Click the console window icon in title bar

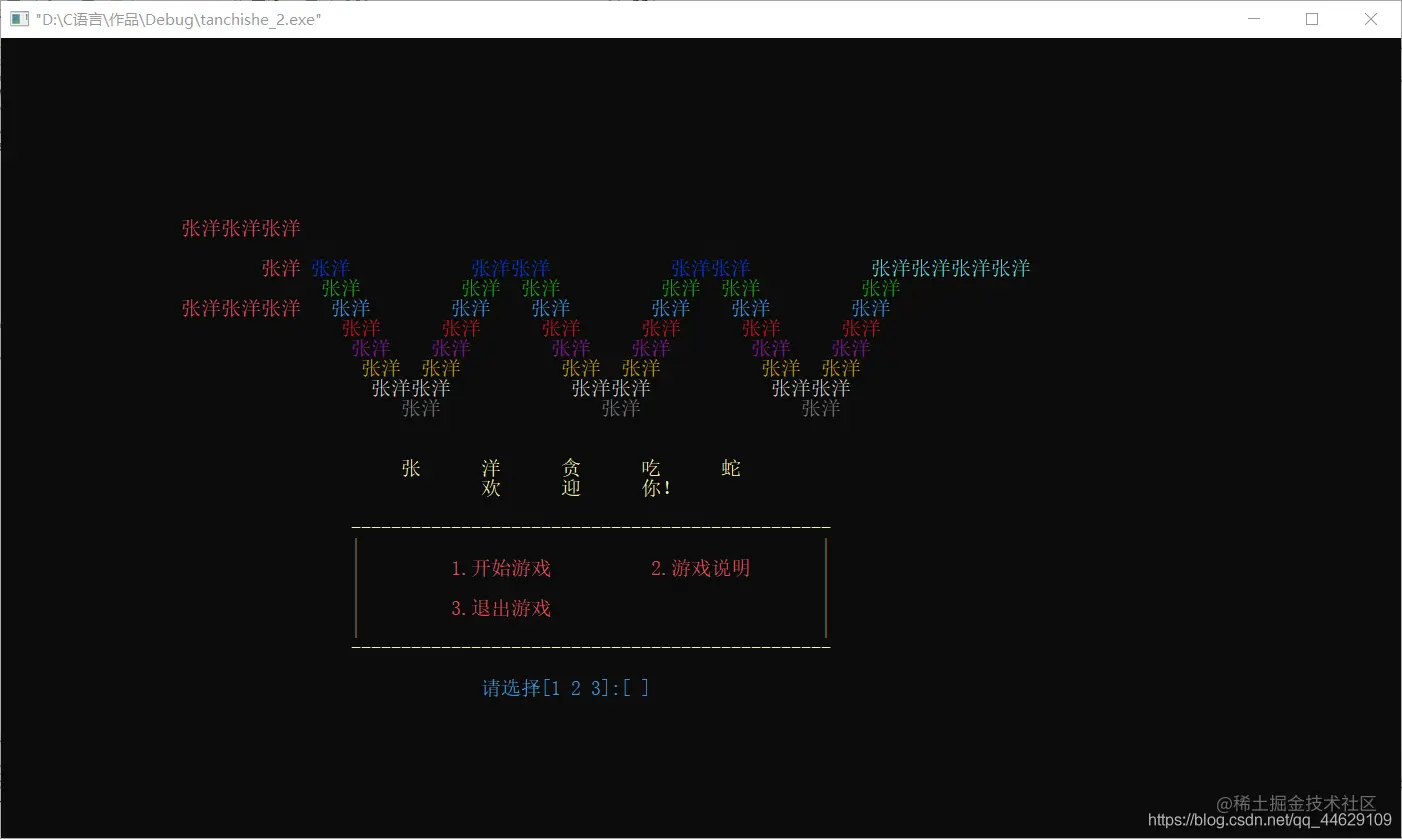click(x=18, y=18)
